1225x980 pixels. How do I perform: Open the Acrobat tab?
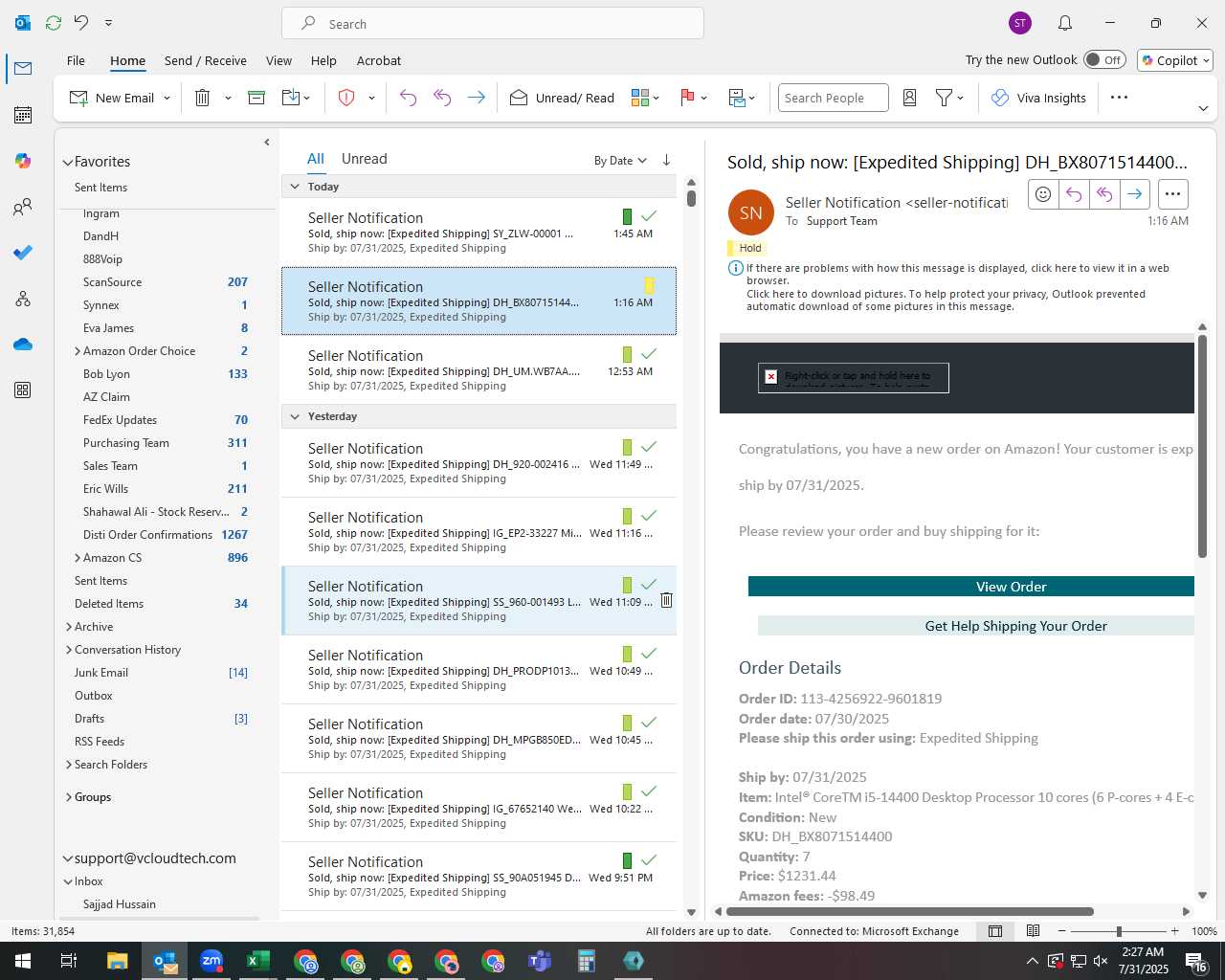point(379,60)
